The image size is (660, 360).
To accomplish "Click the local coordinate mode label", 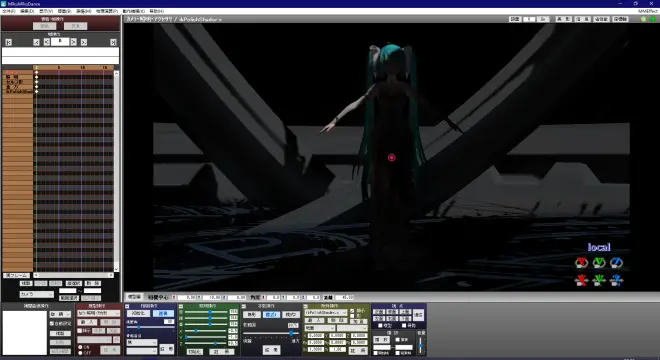I will 599,247.
